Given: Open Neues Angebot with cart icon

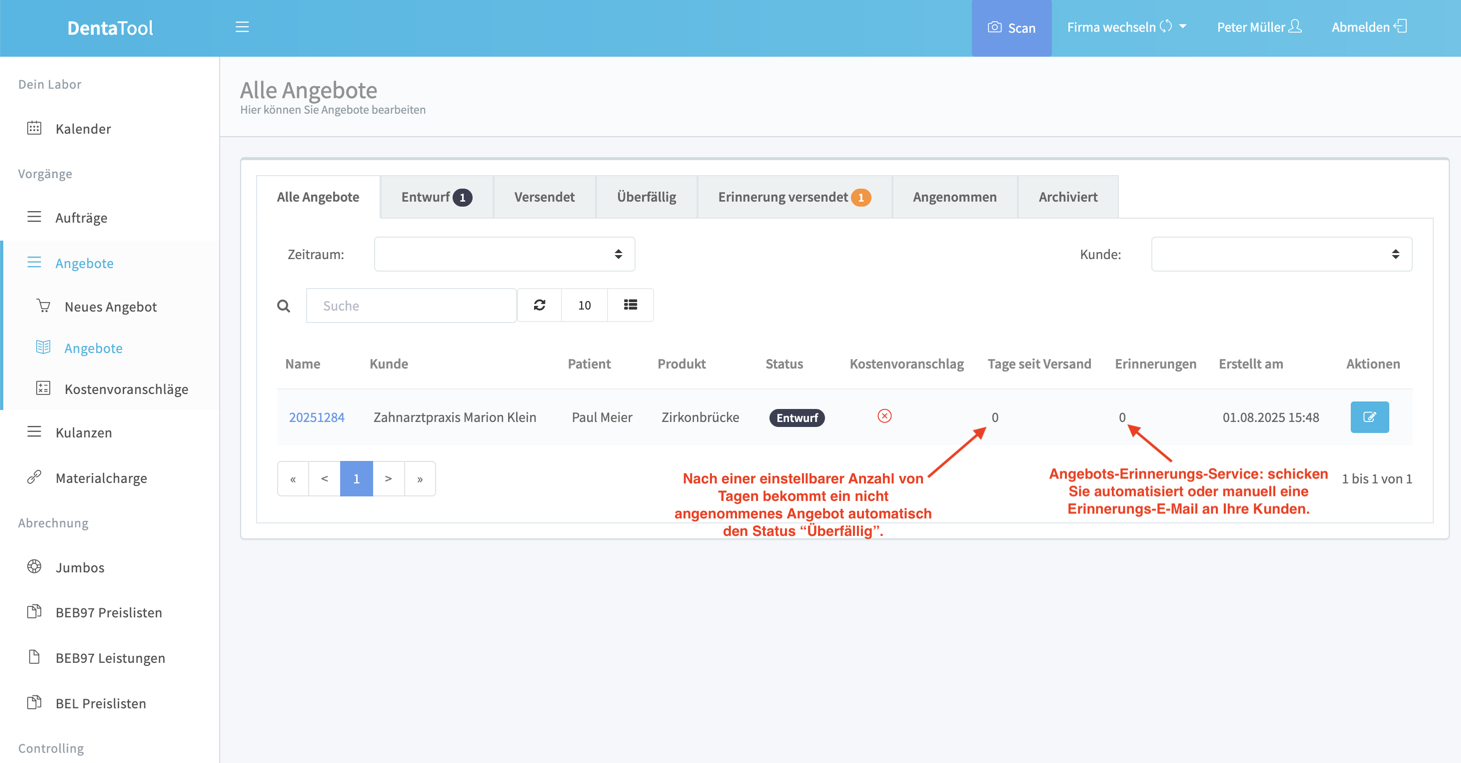Looking at the screenshot, I should (110, 307).
